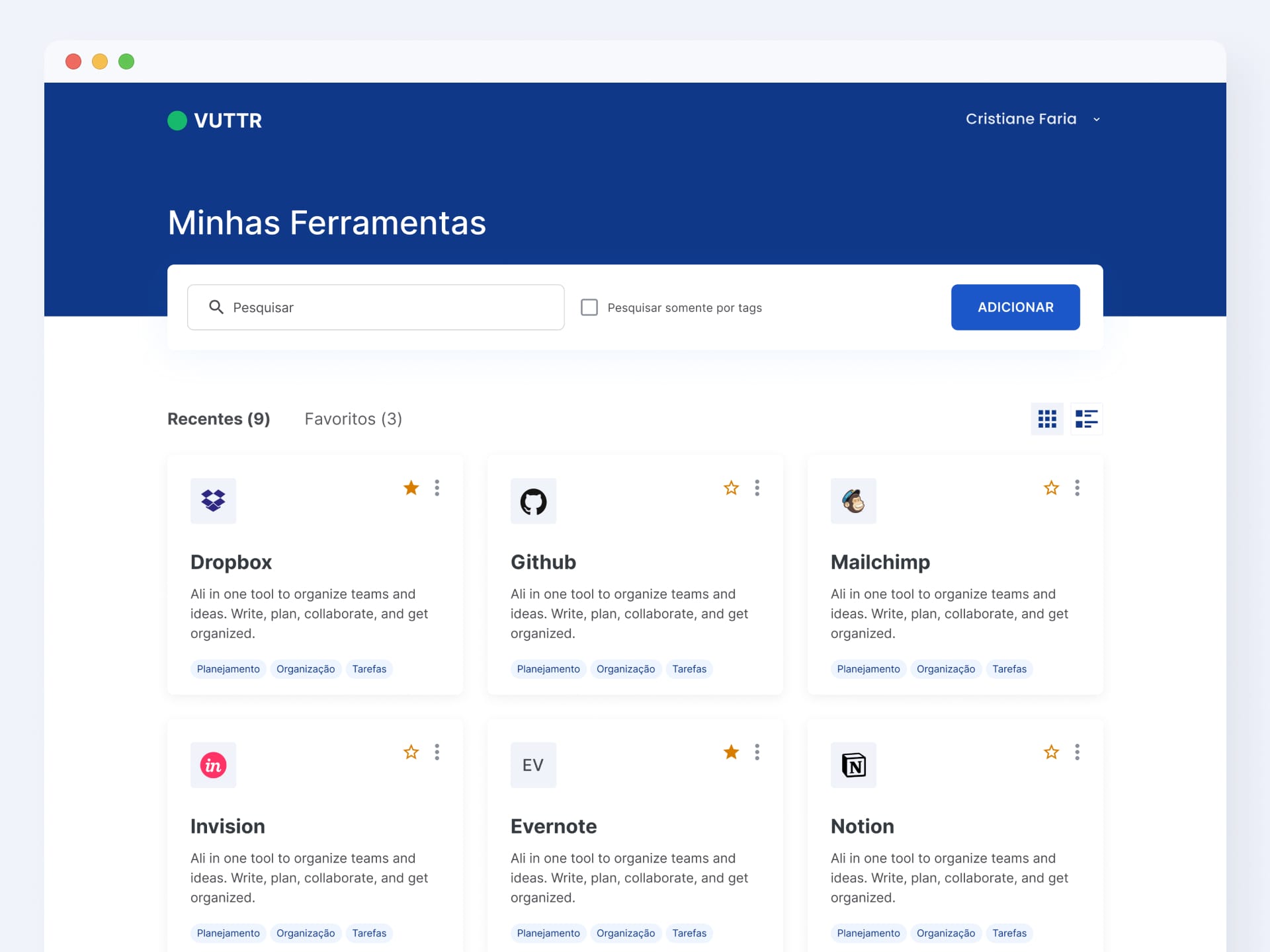Viewport: 1270px width, 952px height.
Task: Favorite the Mailchimp card star
Action: pyautogui.click(x=1051, y=488)
